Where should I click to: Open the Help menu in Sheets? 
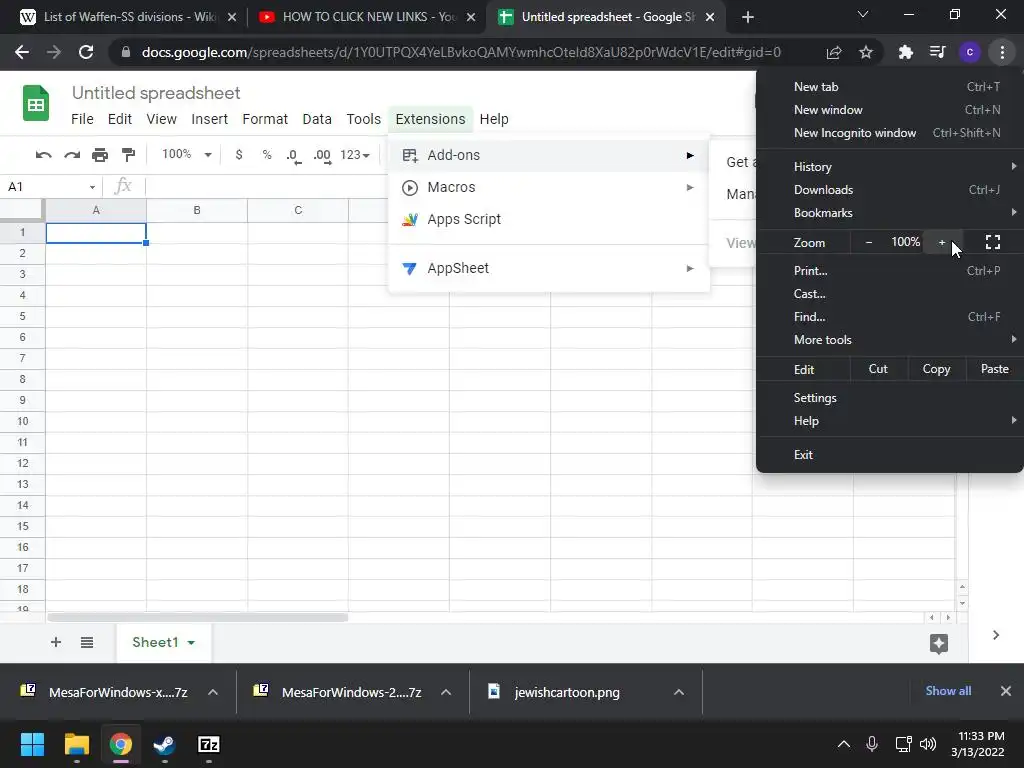(x=494, y=119)
